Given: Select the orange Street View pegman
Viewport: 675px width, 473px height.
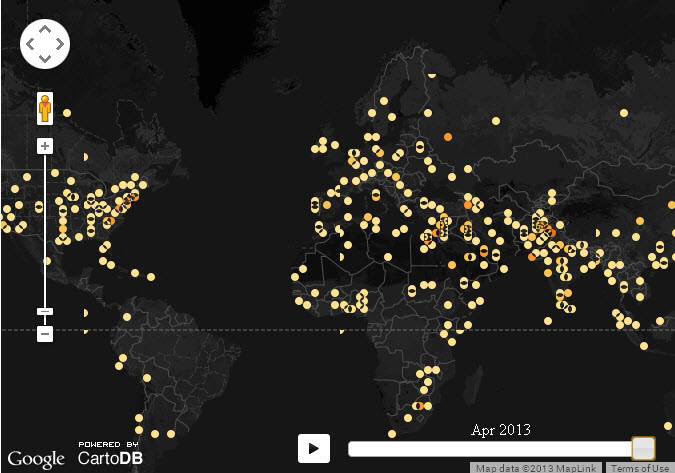Looking at the screenshot, I should [x=45, y=108].
